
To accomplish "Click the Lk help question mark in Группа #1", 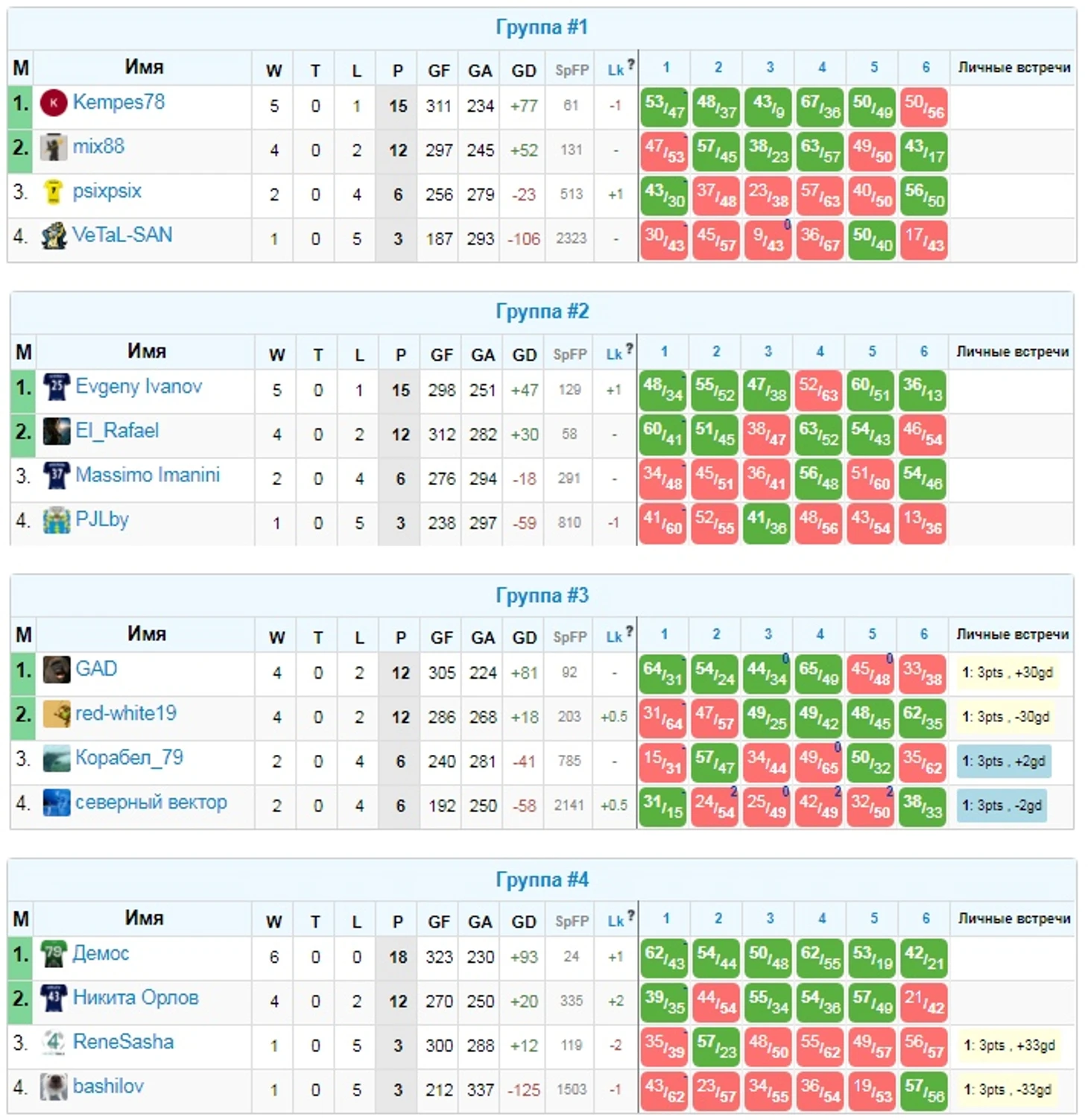I will [631, 64].
